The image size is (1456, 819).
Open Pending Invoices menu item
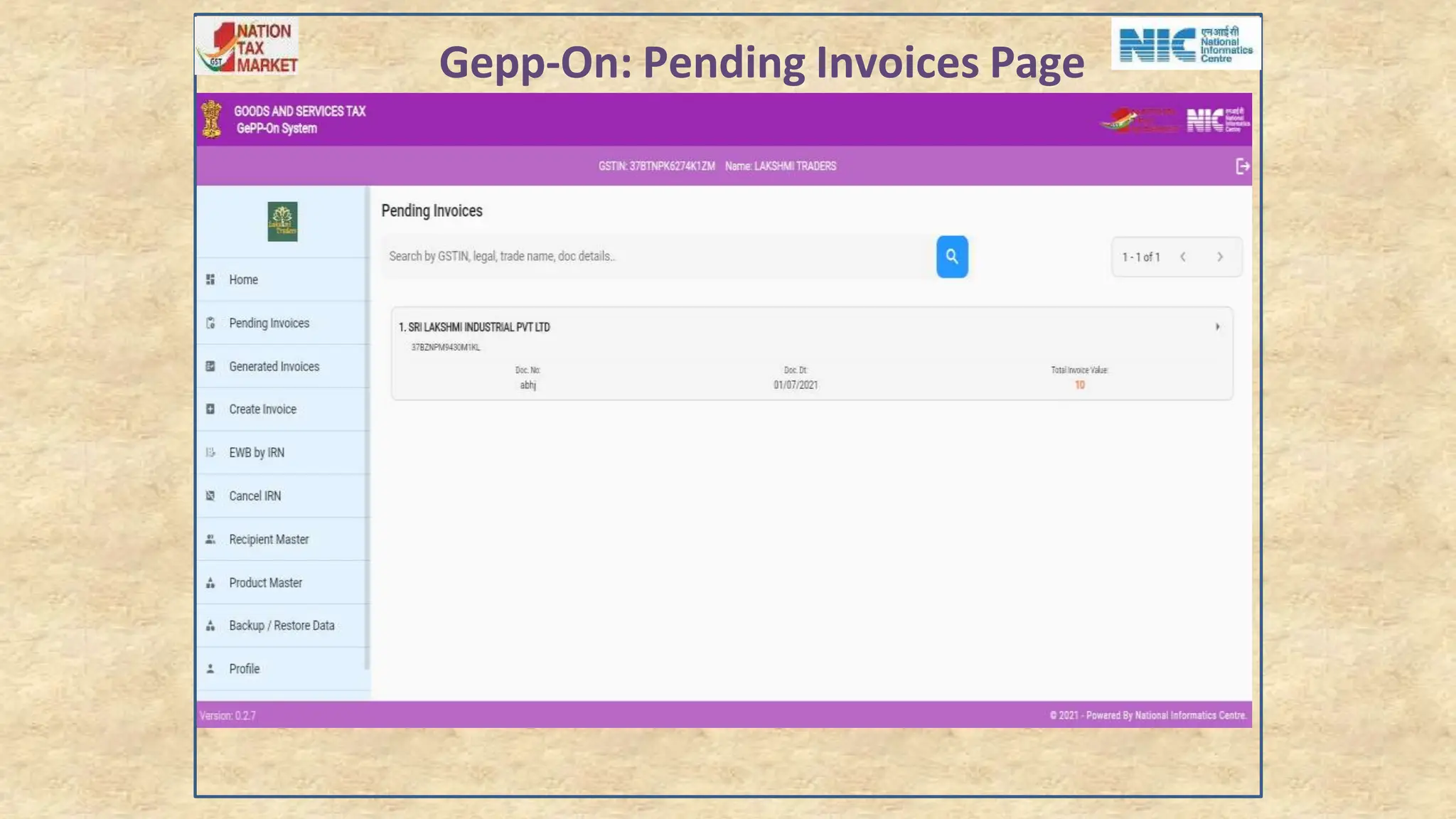(283, 323)
